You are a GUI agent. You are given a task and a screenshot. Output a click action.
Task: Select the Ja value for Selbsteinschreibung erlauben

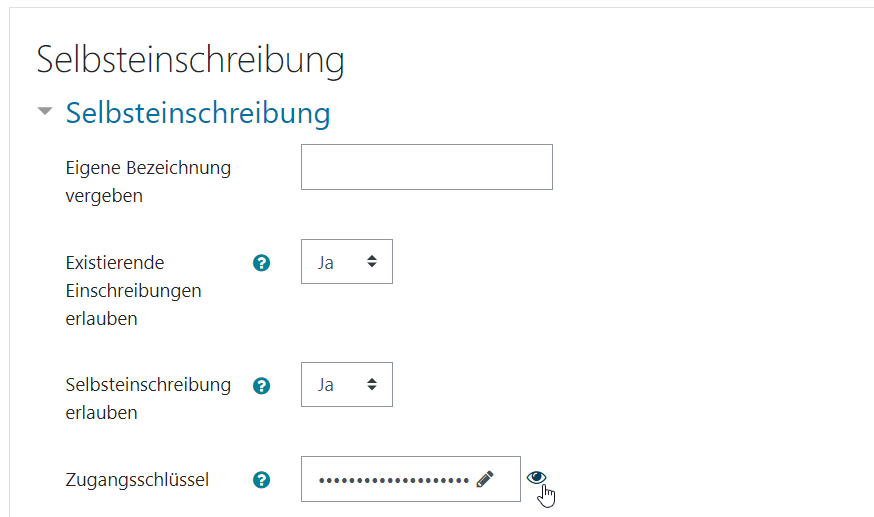[x=326, y=385]
